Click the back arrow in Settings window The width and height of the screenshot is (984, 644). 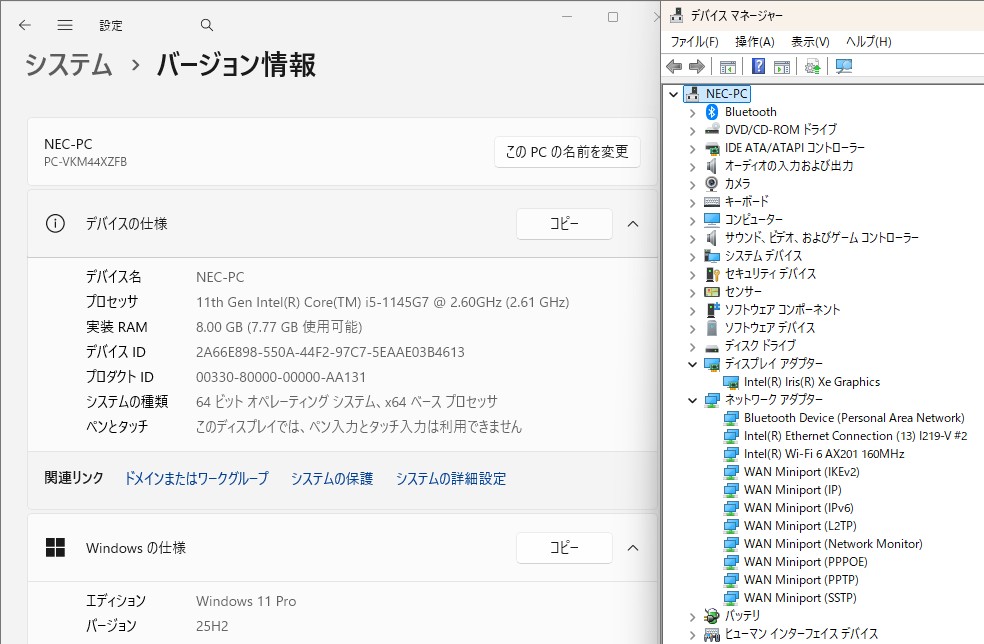coord(25,25)
